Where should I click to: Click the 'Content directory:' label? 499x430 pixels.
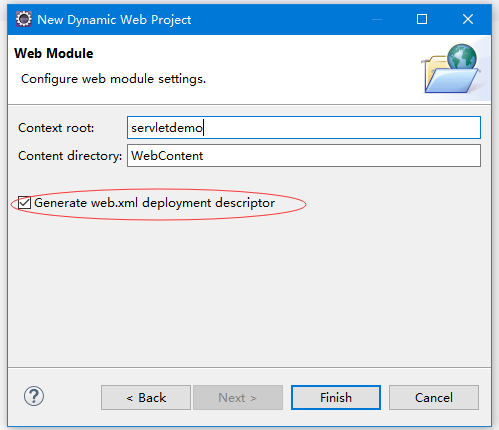click(70, 156)
